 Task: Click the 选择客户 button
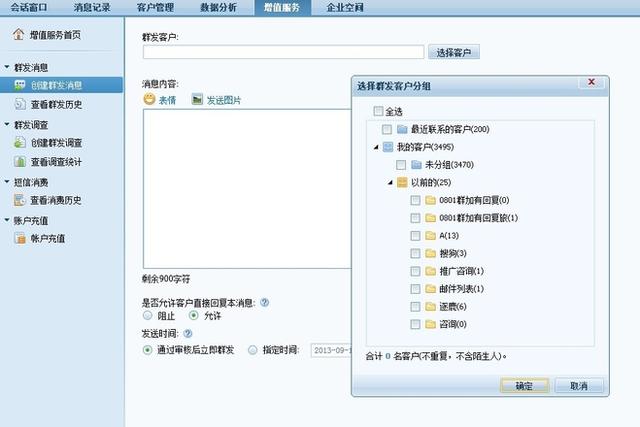tap(453, 52)
